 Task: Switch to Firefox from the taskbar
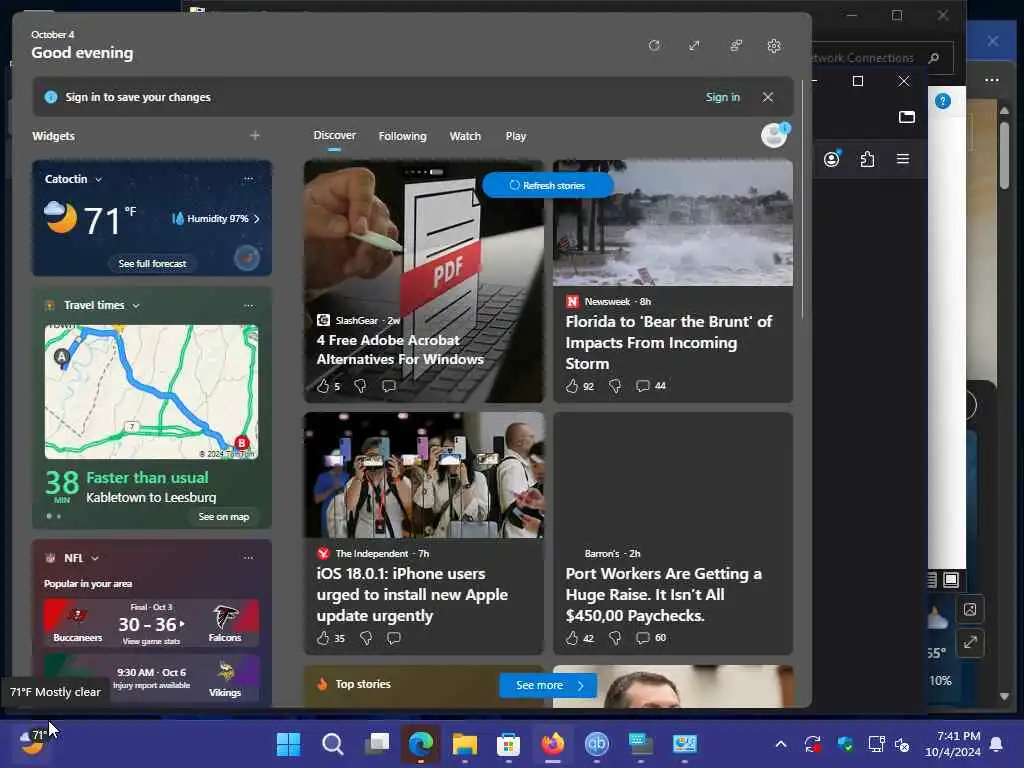(x=552, y=744)
